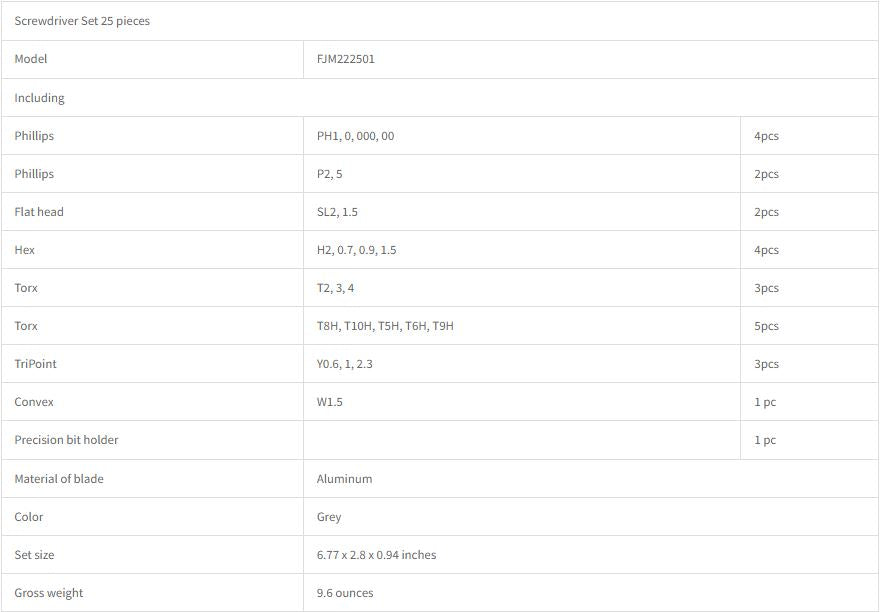Click the "Precision bit holder" label
882x612 pixels.
pos(66,440)
